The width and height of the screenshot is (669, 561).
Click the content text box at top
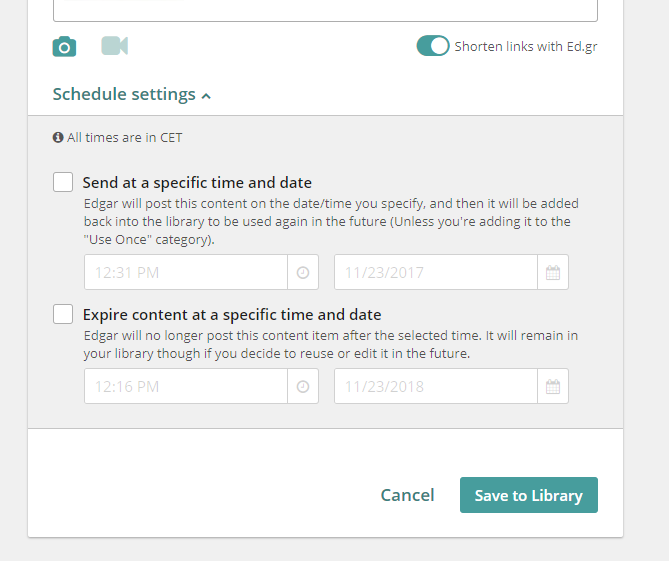[325, 10]
